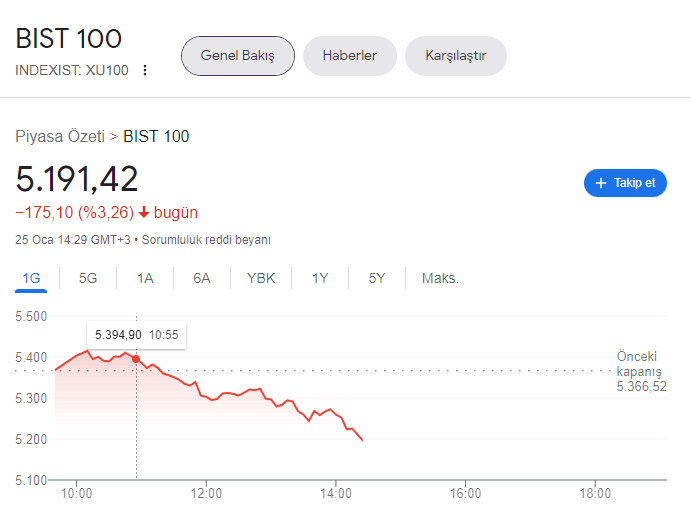691x516 pixels.
Task: Click the 5.394,90 price tooltip
Action: coord(137,335)
